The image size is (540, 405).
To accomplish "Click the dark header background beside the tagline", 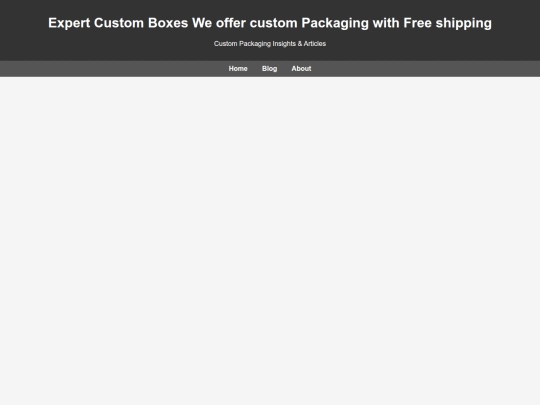I will (x=103, y=44).
